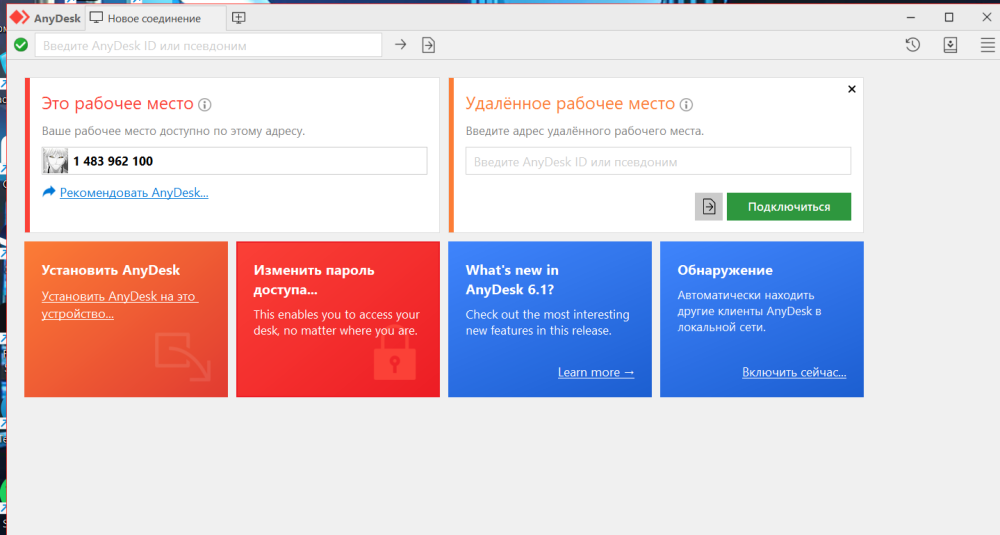Click the Установить AnyDesk tile heading
The height and width of the screenshot is (535, 1000).
111,270
